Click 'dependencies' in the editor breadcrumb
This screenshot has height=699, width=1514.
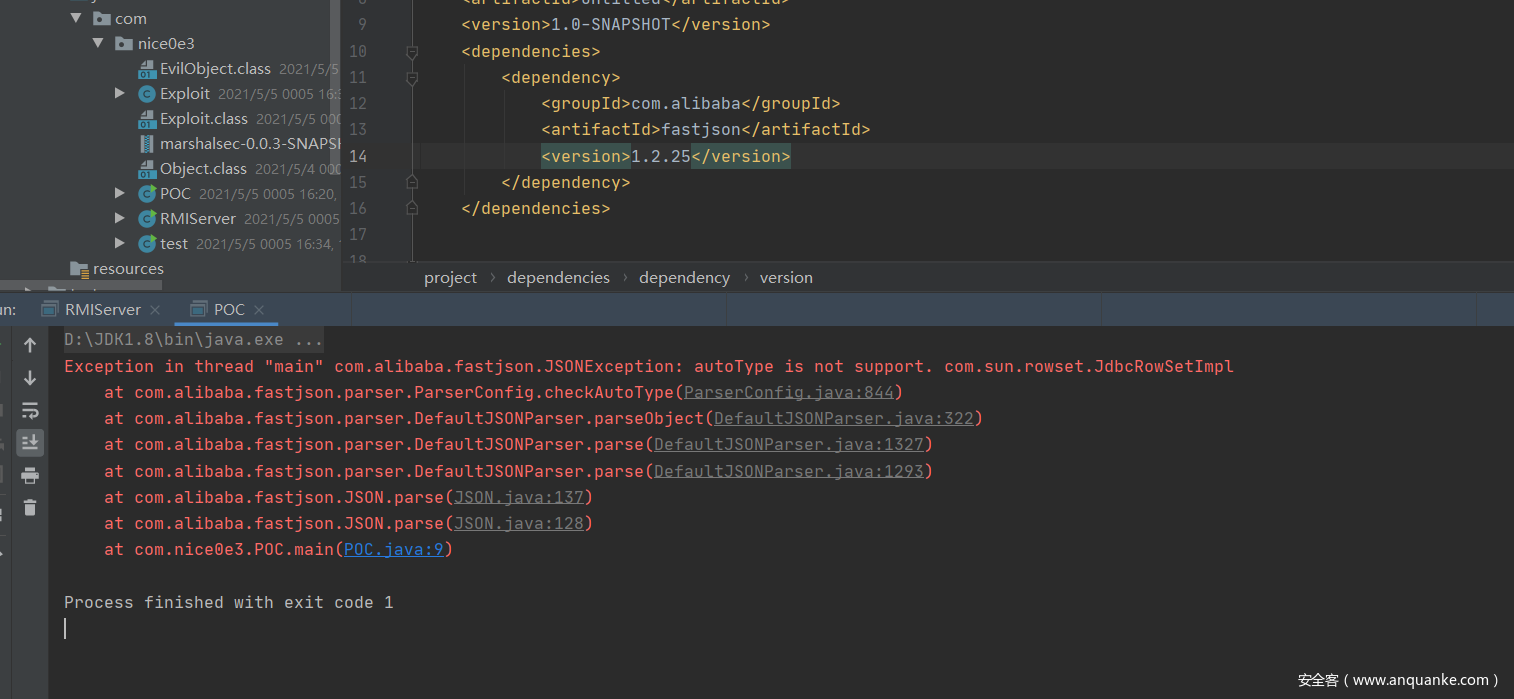coord(558,278)
